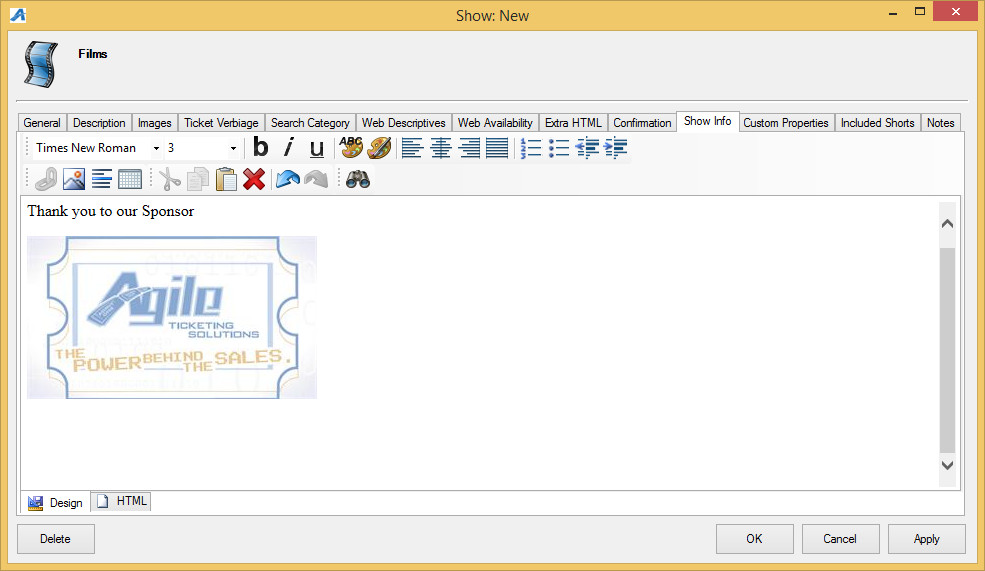Viewport: 985px width, 571px height.
Task: Paste from clipboard
Action: coord(226,180)
